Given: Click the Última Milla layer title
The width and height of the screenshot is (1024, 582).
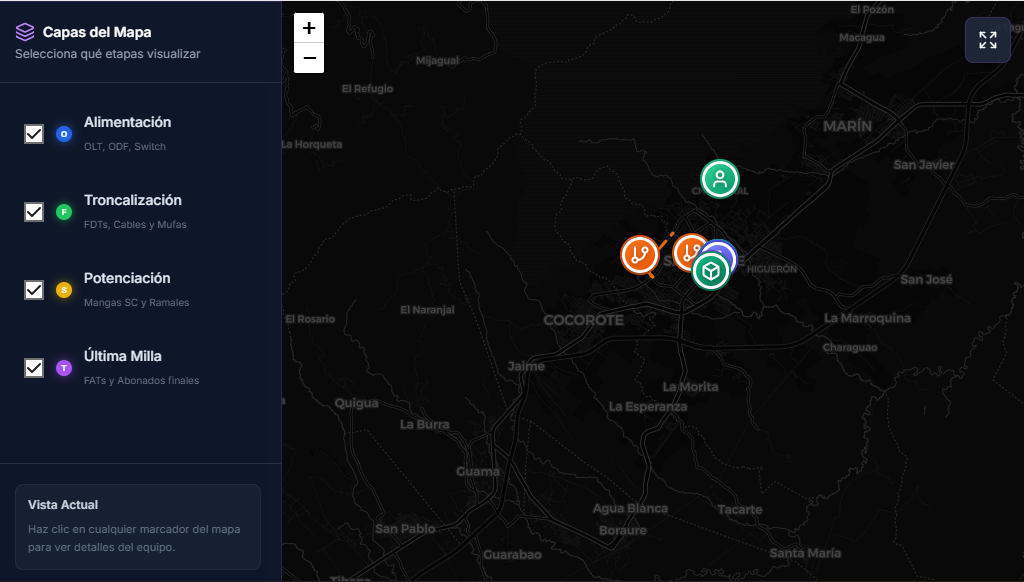Looking at the screenshot, I should 123,356.
